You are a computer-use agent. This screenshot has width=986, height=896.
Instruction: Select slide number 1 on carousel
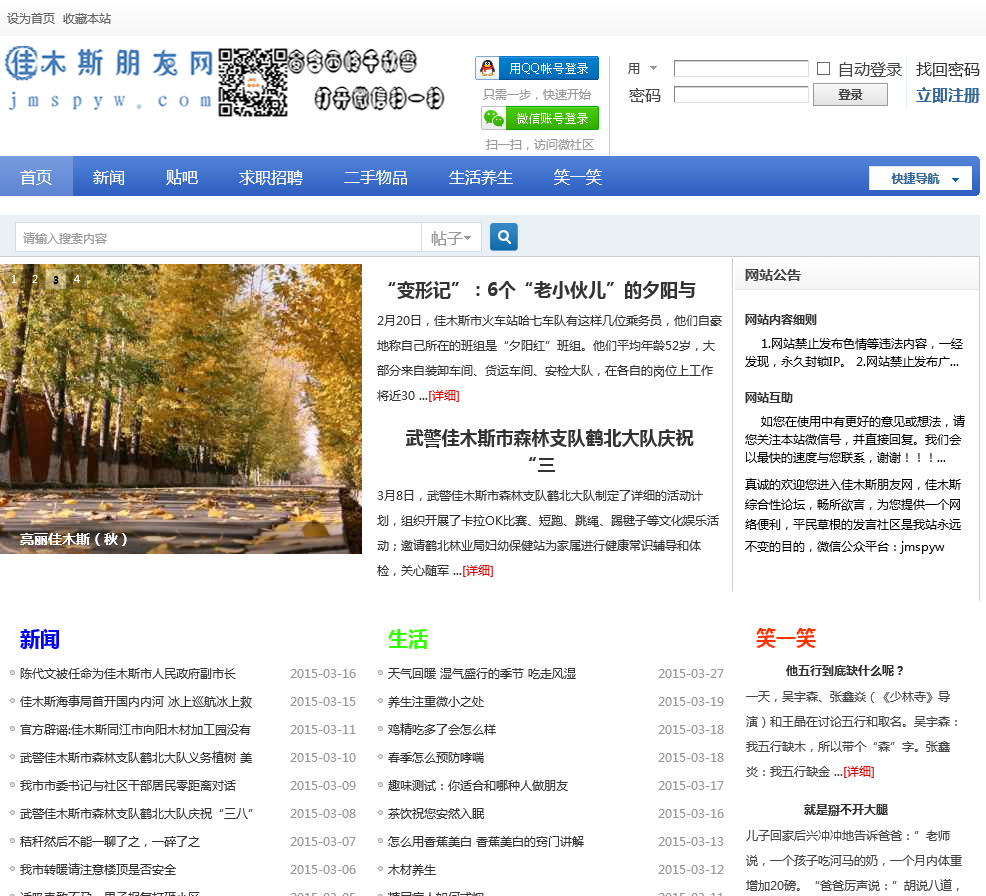click(x=14, y=279)
